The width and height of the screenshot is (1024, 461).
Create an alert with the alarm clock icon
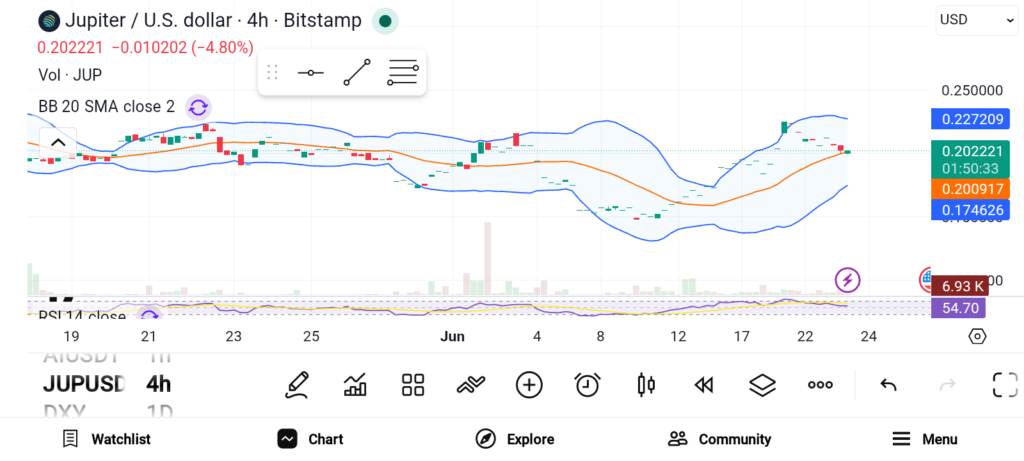pyautogui.click(x=587, y=385)
